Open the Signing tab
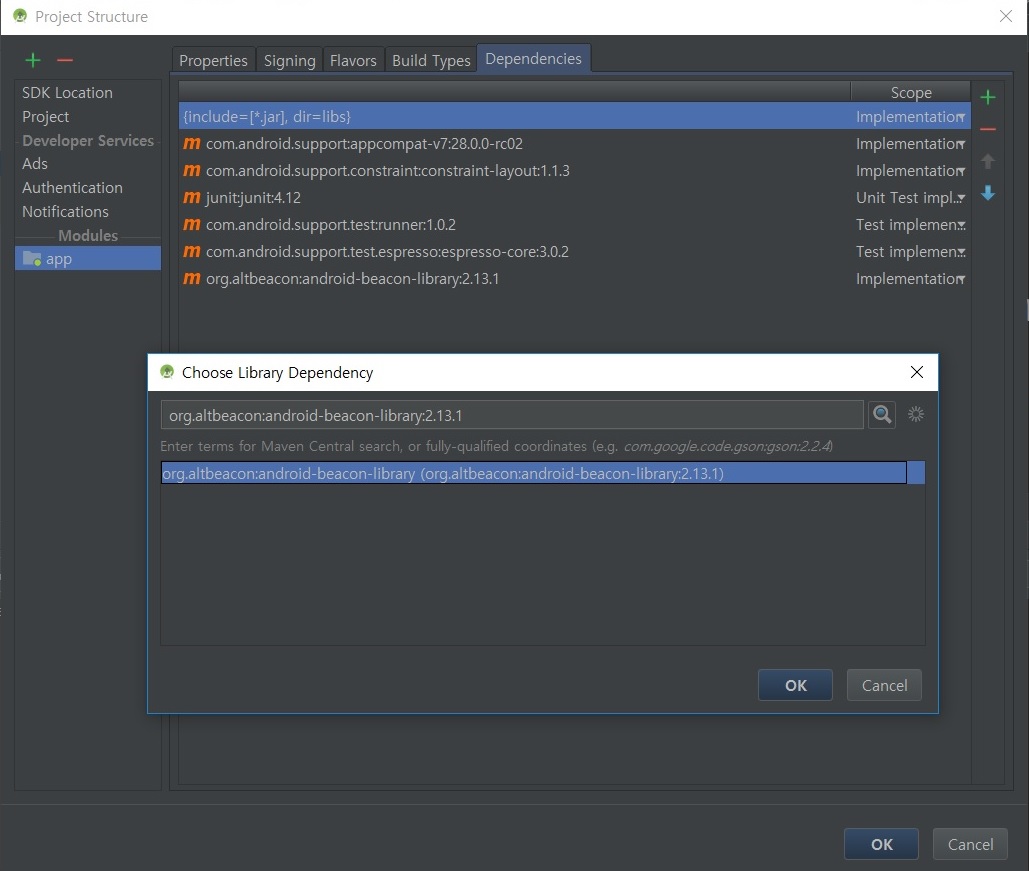1029x871 pixels. pyautogui.click(x=289, y=61)
